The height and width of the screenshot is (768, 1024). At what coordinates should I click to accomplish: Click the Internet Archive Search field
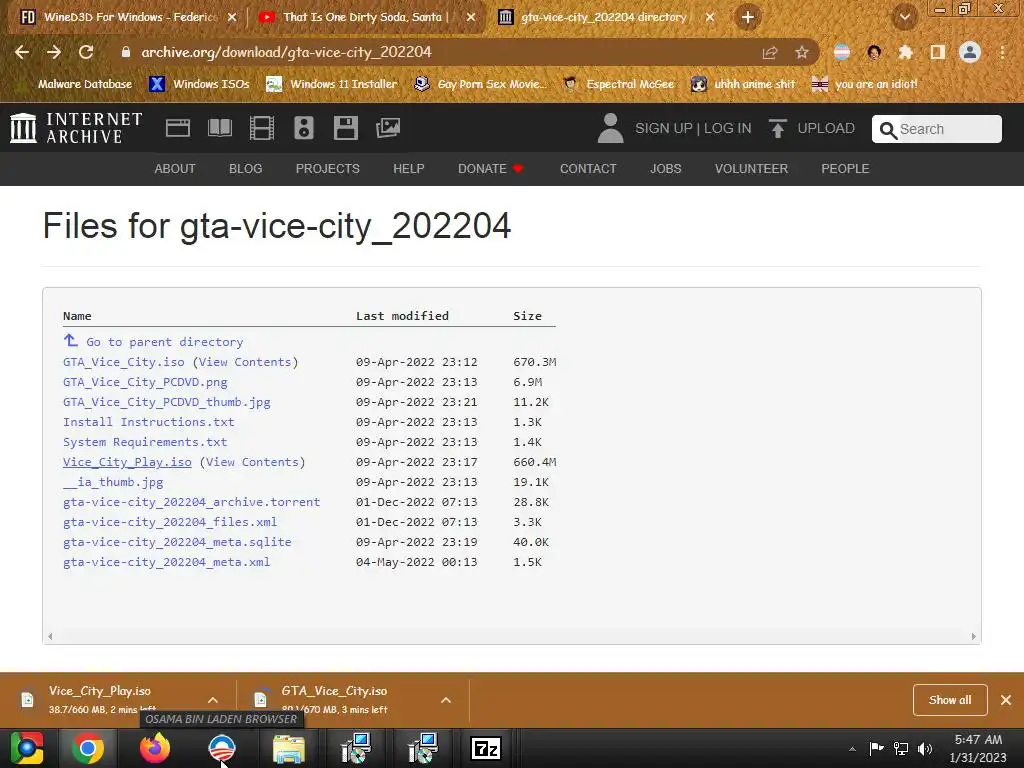[x=936, y=129]
